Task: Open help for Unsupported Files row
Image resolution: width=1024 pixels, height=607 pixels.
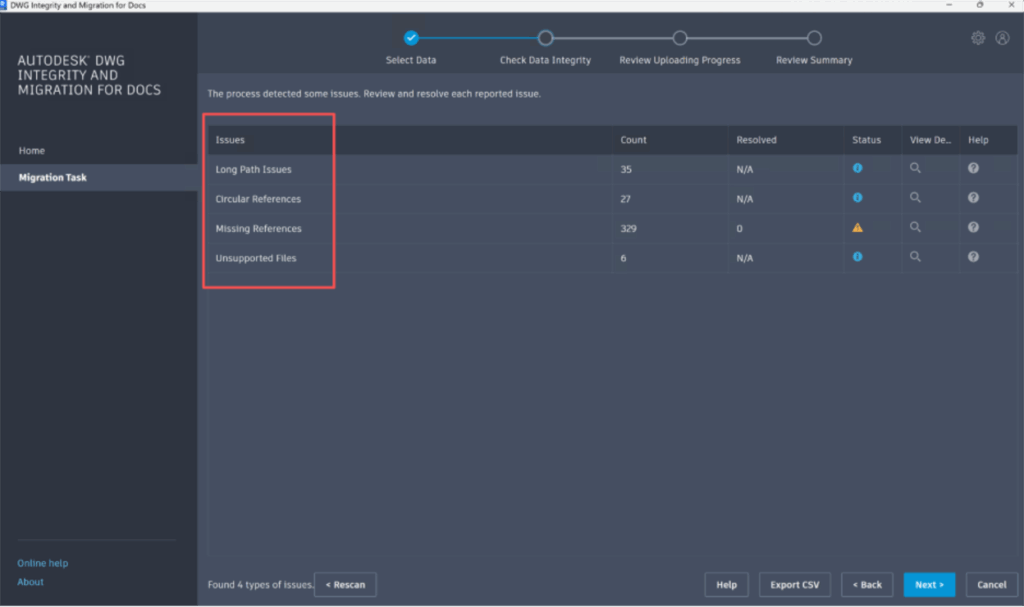Action: tap(973, 257)
